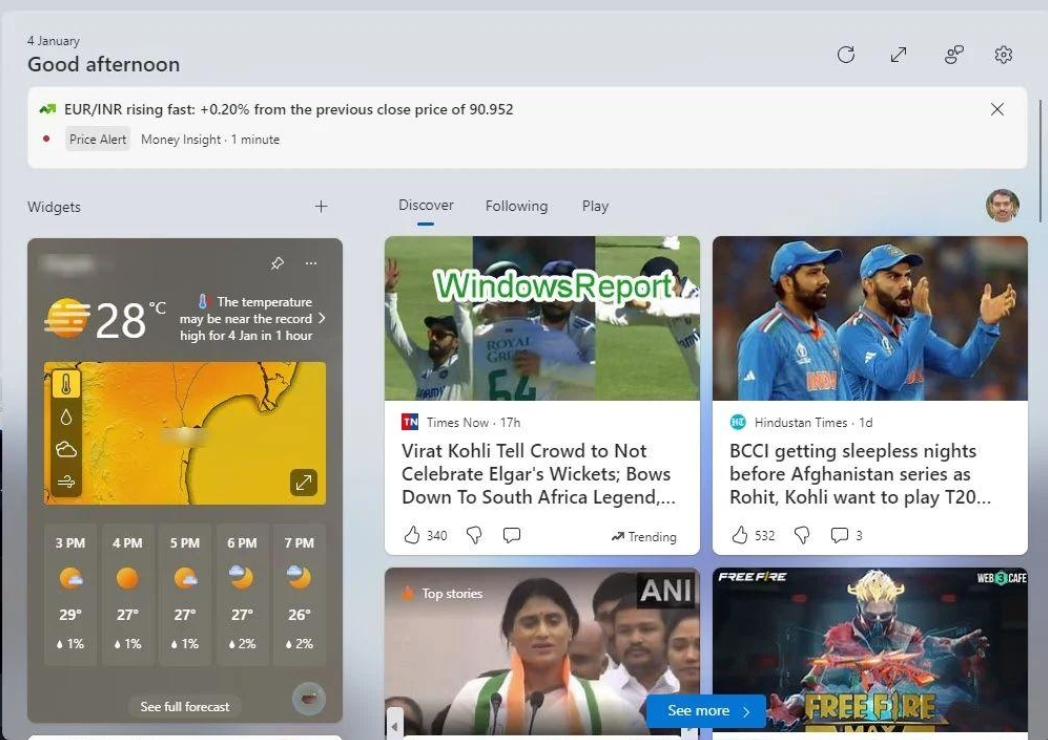This screenshot has height=740, width=1048.
Task: Click the user profile avatar
Action: pyautogui.click(x=1003, y=206)
